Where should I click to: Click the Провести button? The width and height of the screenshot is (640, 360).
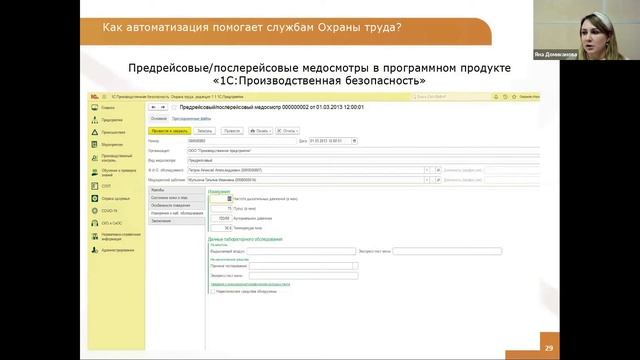pyautogui.click(x=232, y=131)
